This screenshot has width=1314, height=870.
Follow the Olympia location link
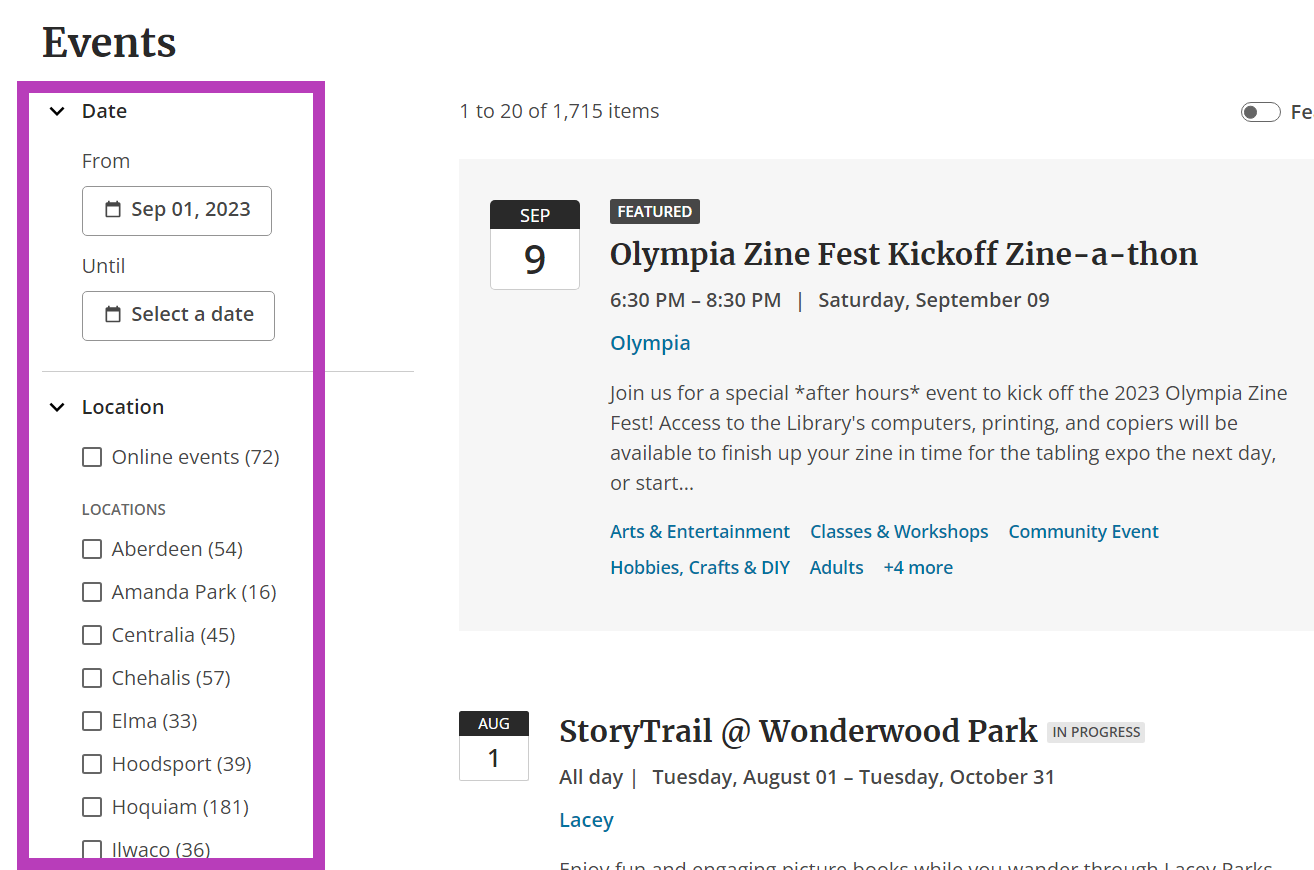pyautogui.click(x=650, y=343)
